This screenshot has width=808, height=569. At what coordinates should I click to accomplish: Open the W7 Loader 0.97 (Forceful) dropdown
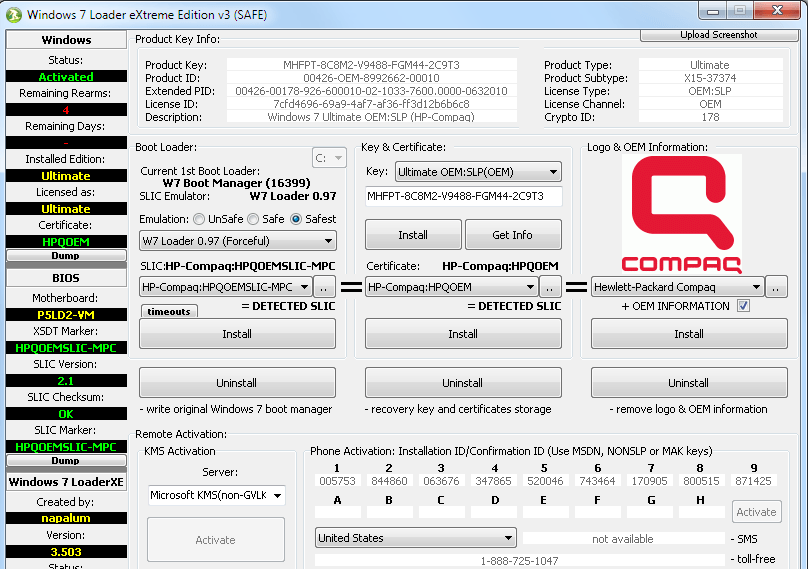238,241
